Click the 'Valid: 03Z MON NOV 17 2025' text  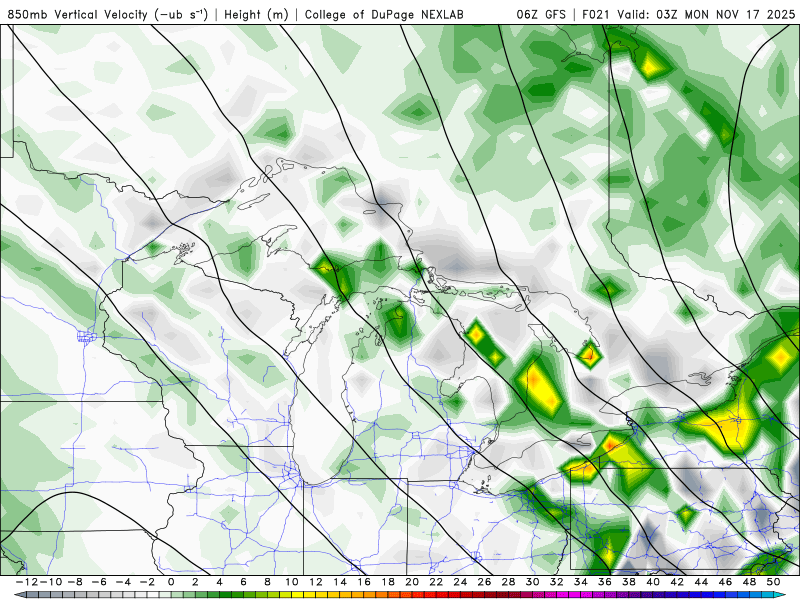pos(706,14)
